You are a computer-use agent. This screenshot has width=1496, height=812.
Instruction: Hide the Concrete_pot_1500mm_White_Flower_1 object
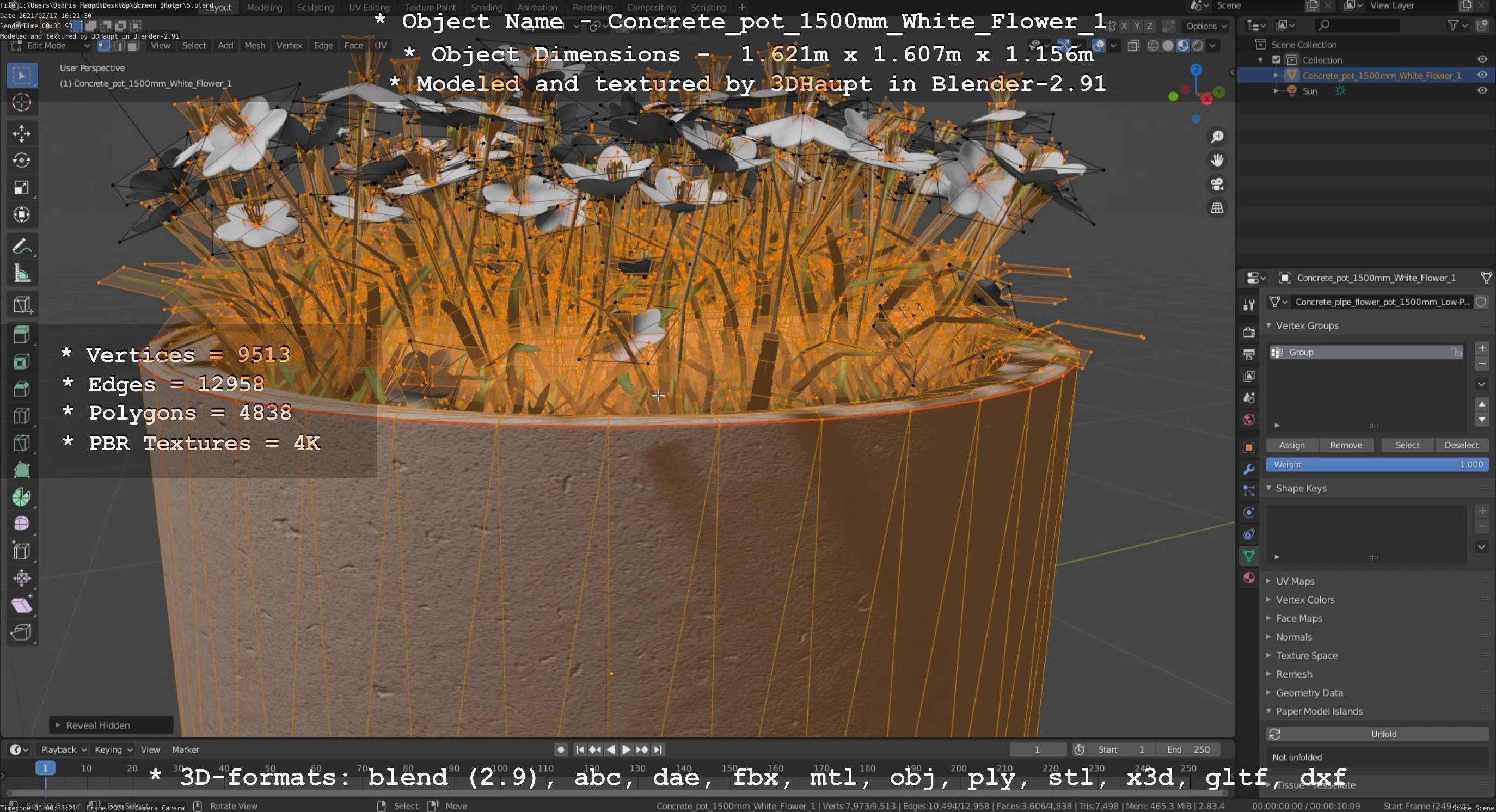[1481, 75]
